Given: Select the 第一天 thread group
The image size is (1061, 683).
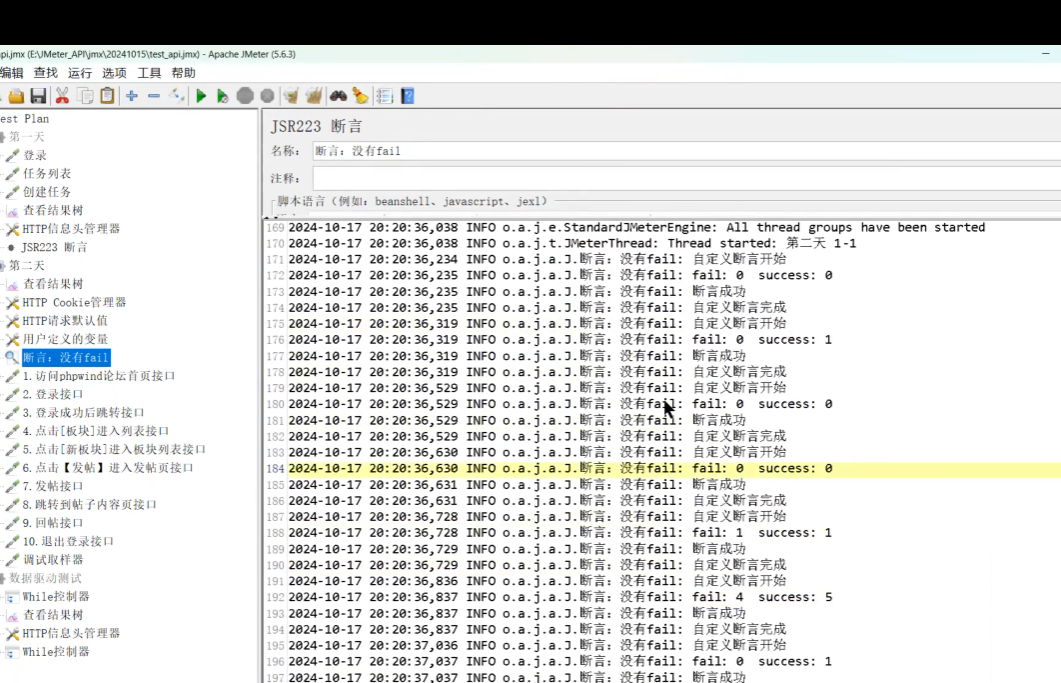Looking at the screenshot, I should coord(26,137).
